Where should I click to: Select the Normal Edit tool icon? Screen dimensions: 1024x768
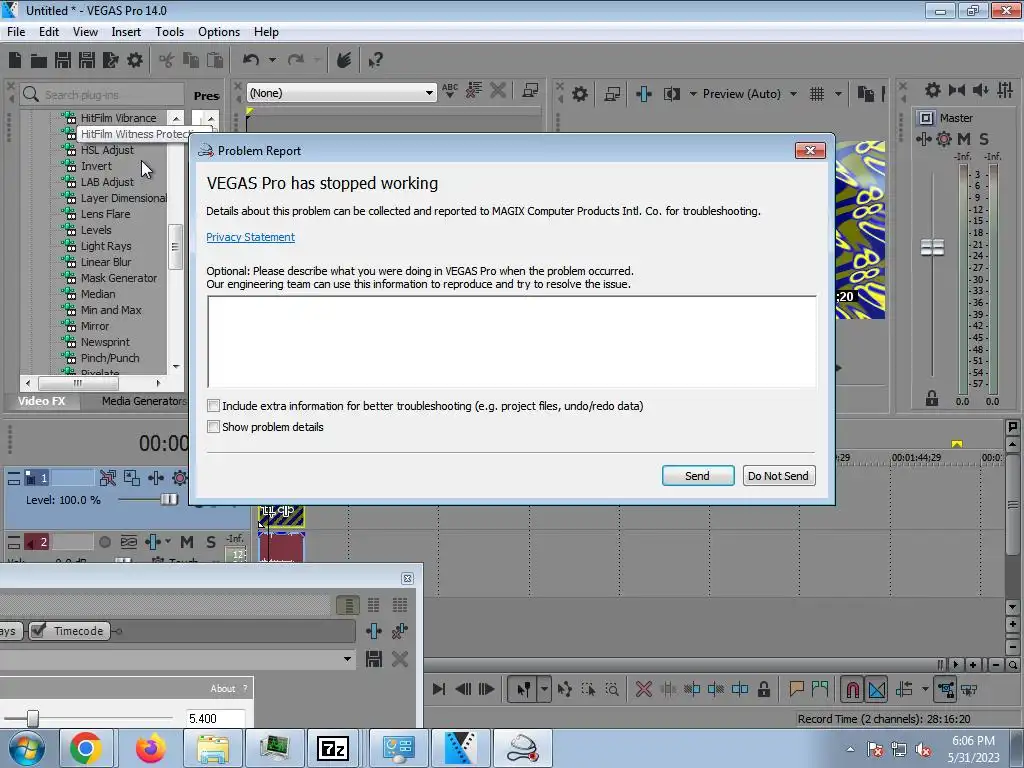click(x=524, y=689)
